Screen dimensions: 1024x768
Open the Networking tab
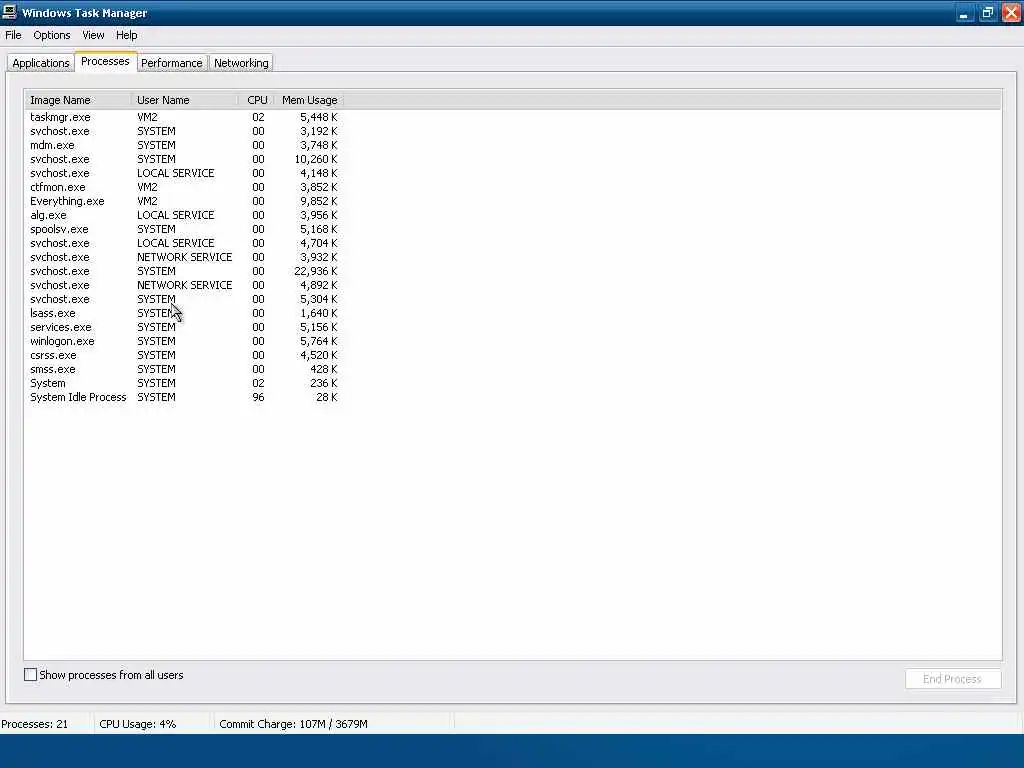coord(241,63)
